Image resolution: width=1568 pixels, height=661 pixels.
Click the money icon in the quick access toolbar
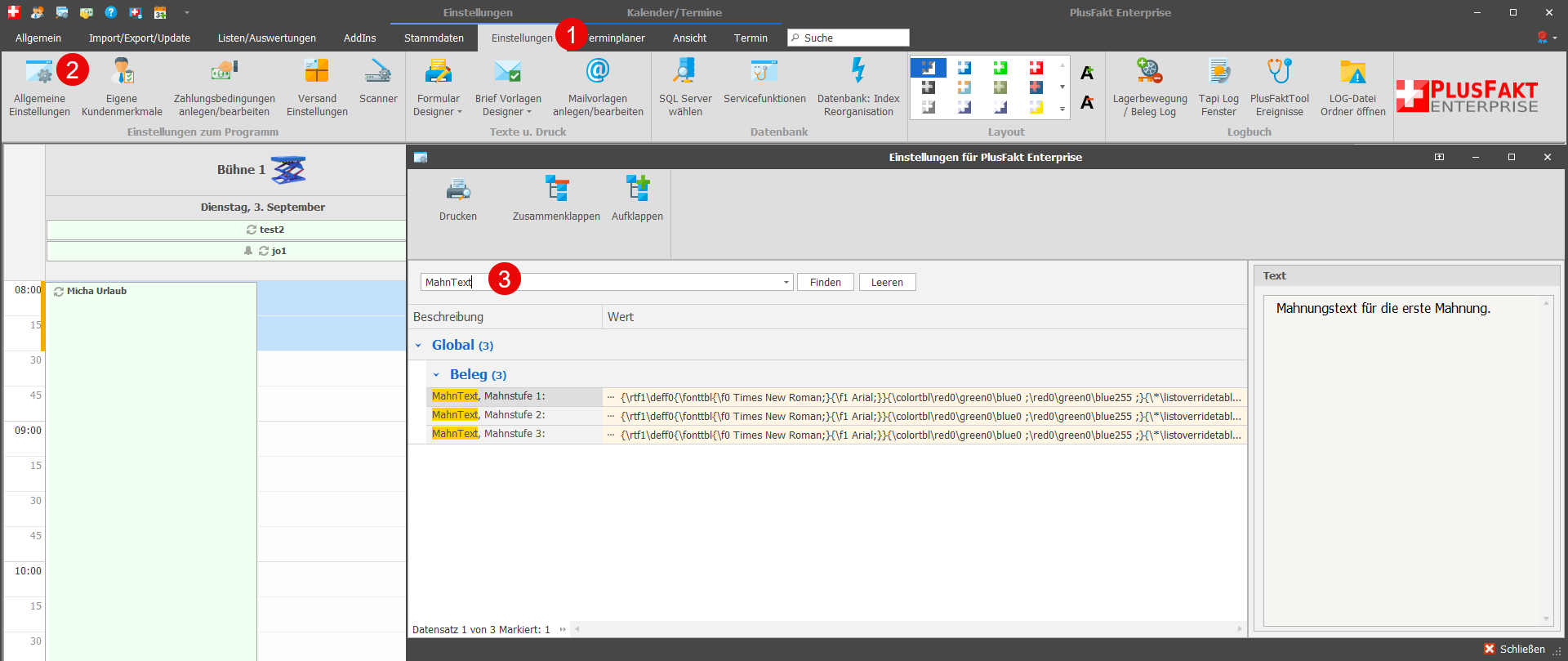tap(87, 12)
